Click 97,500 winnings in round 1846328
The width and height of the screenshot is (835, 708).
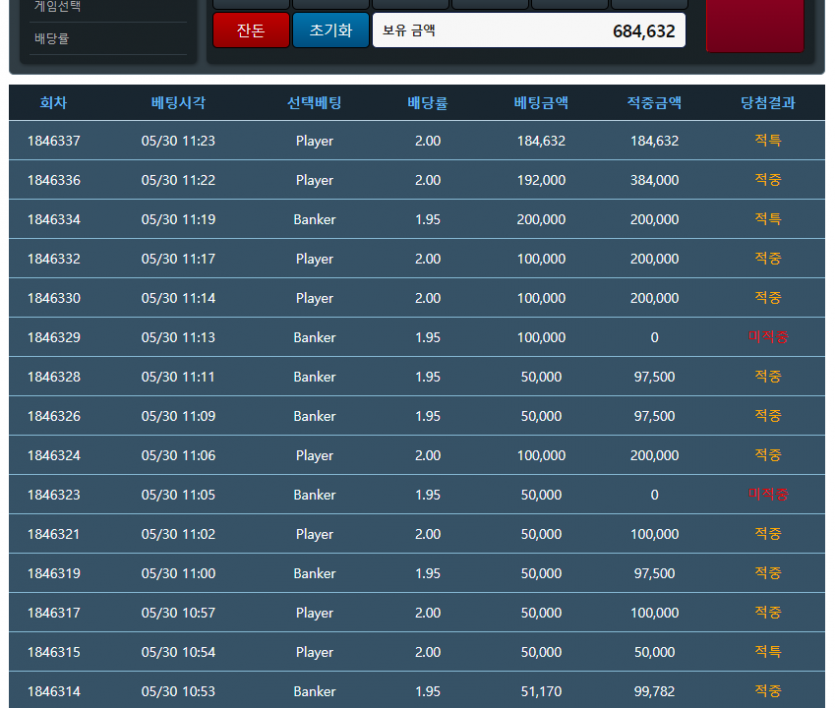pos(654,377)
